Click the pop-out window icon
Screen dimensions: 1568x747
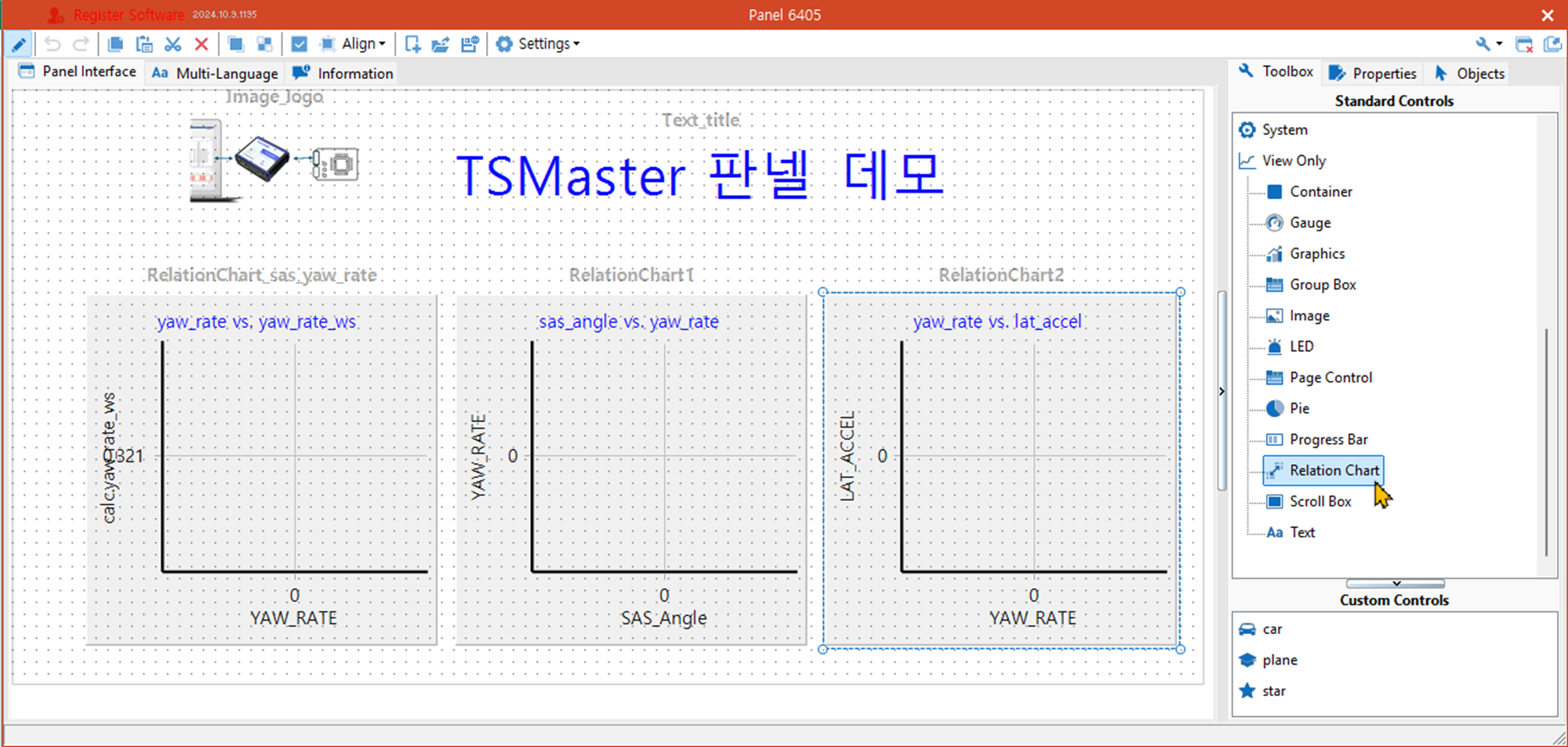(1552, 44)
